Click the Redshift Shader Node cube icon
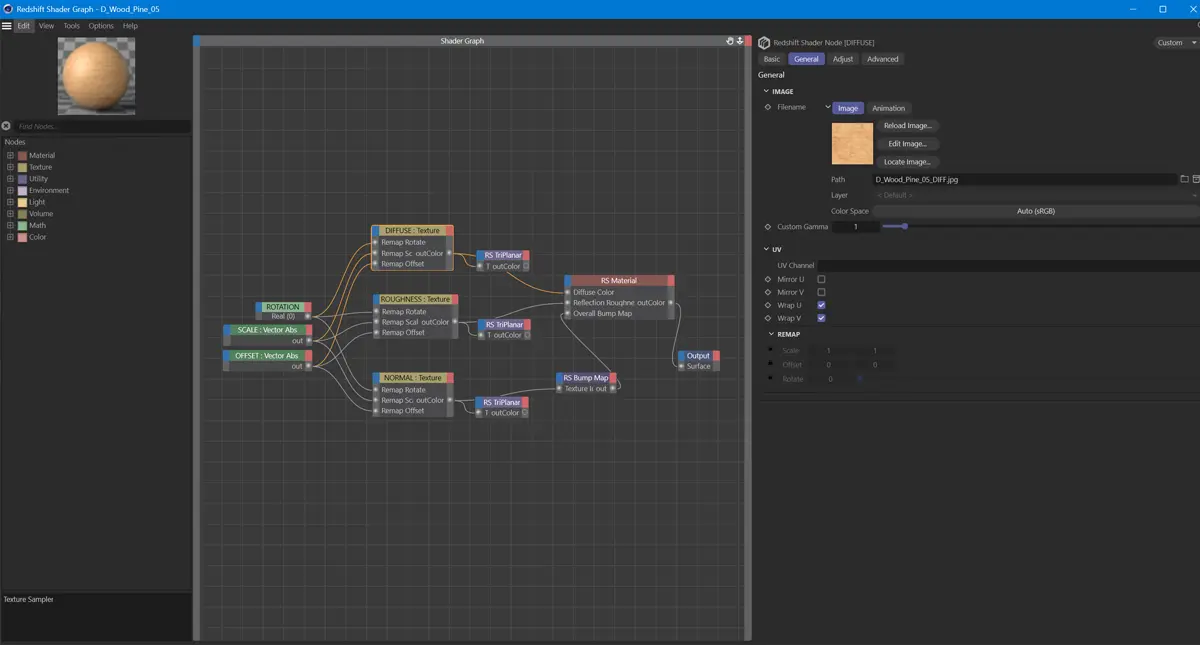This screenshot has width=1200, height=645. coord(764,43)
